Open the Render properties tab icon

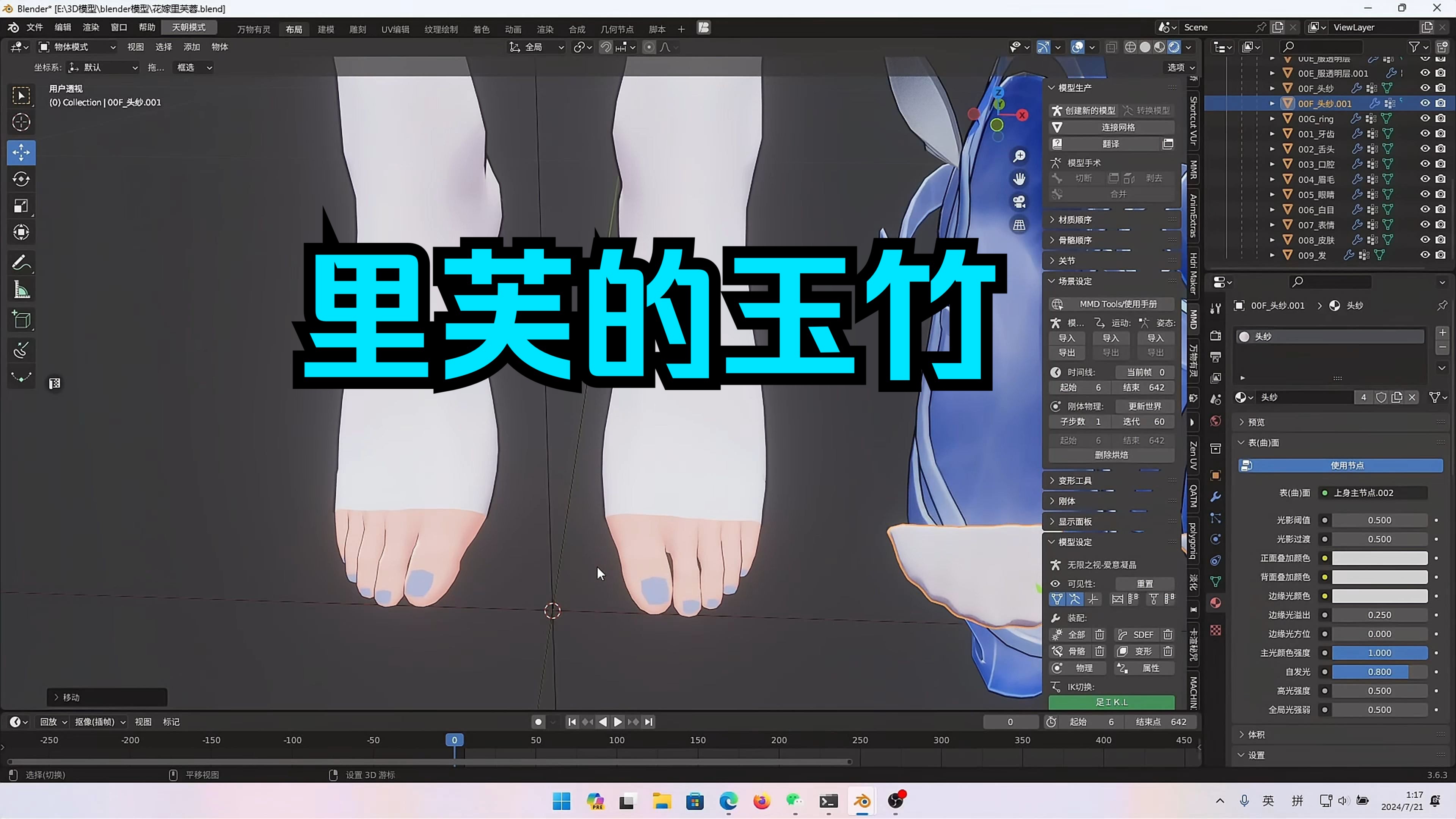(x=1216, y=335)
